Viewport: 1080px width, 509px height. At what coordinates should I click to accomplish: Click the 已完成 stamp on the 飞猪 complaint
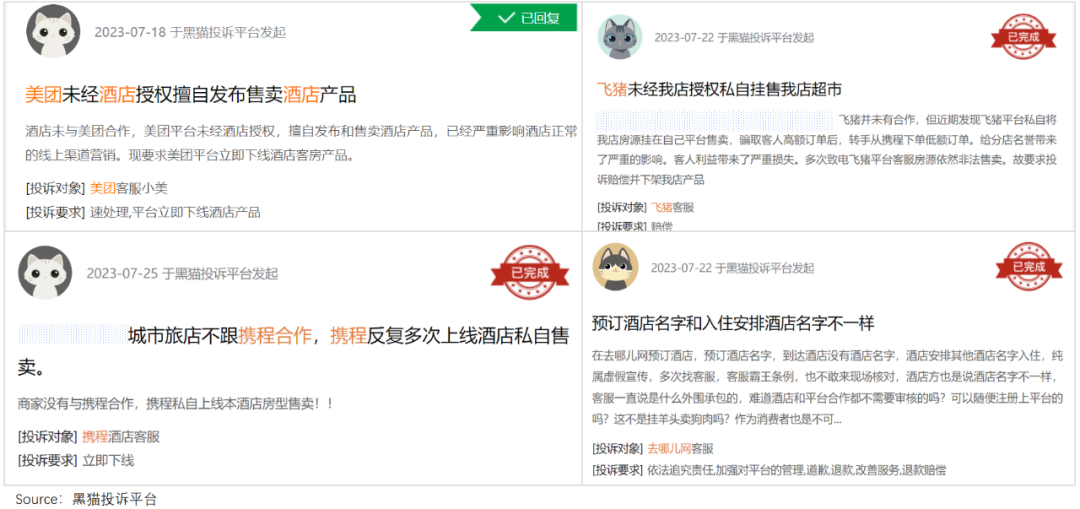click(1023, 37)
